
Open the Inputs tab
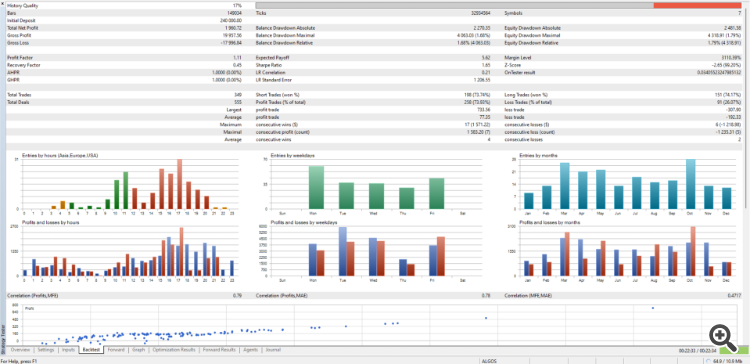[68, 350]
